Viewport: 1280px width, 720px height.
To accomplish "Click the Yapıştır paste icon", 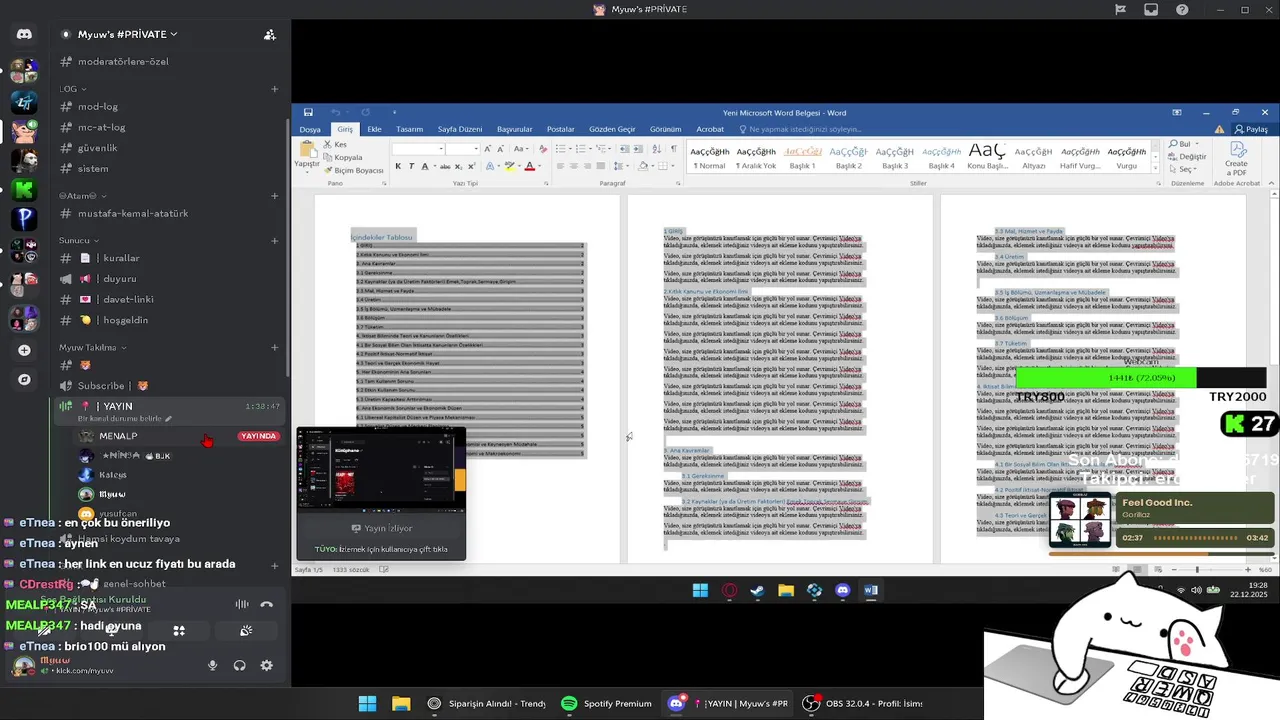I will [306, 152].
